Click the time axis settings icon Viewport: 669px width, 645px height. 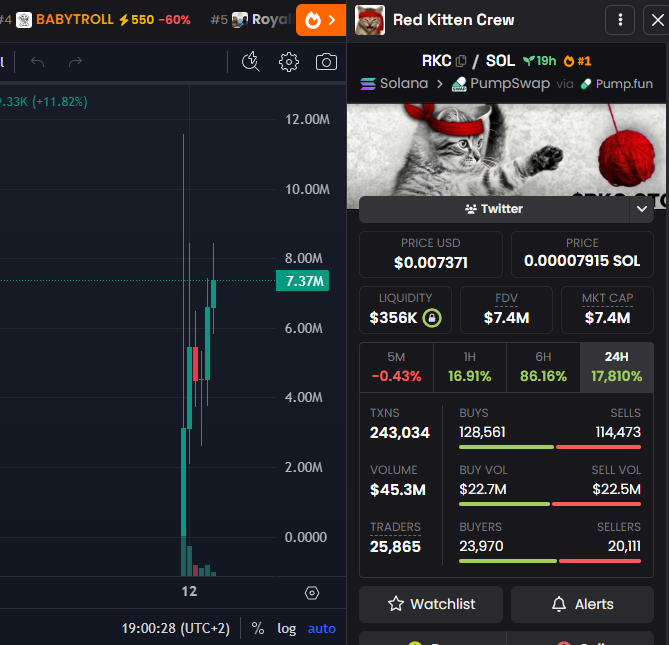pyautogui.click(x=312, y=593)
